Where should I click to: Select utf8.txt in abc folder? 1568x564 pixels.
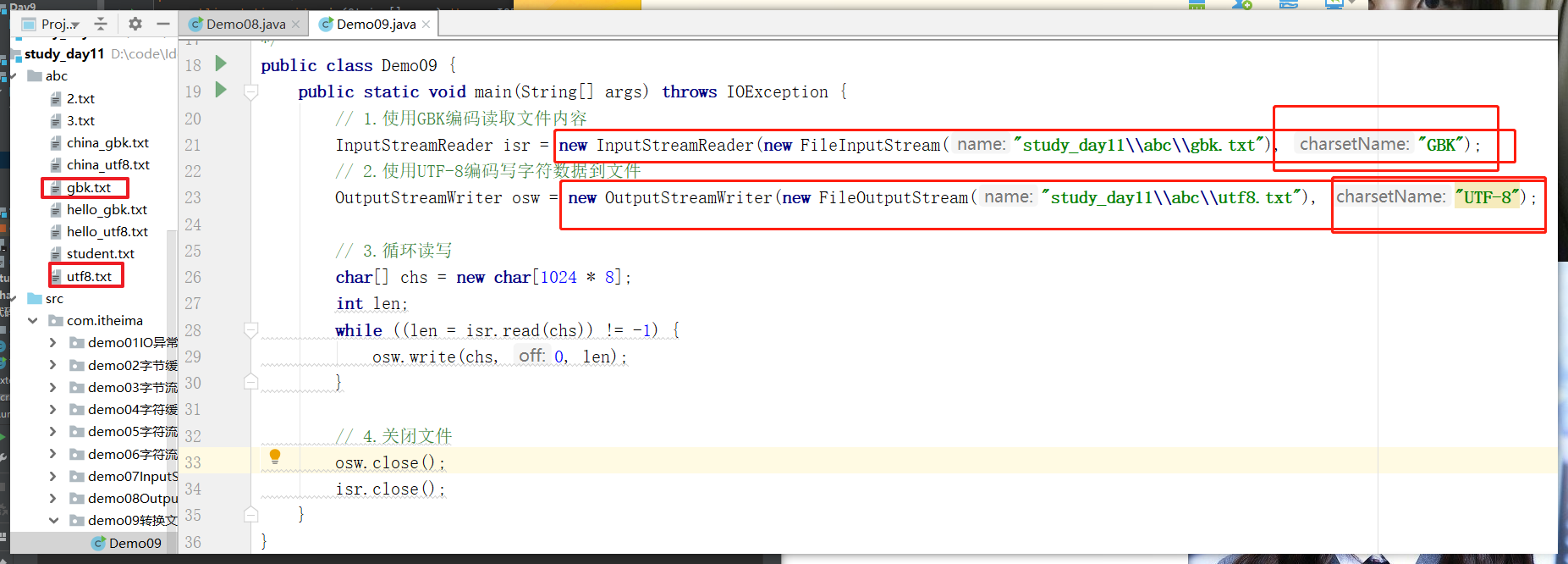click(89, 276)
